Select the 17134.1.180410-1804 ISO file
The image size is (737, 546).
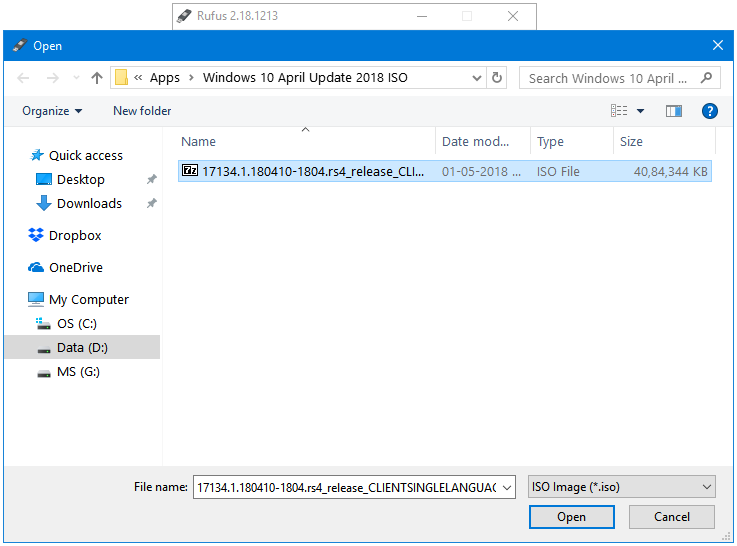click(x=445, y=171)
